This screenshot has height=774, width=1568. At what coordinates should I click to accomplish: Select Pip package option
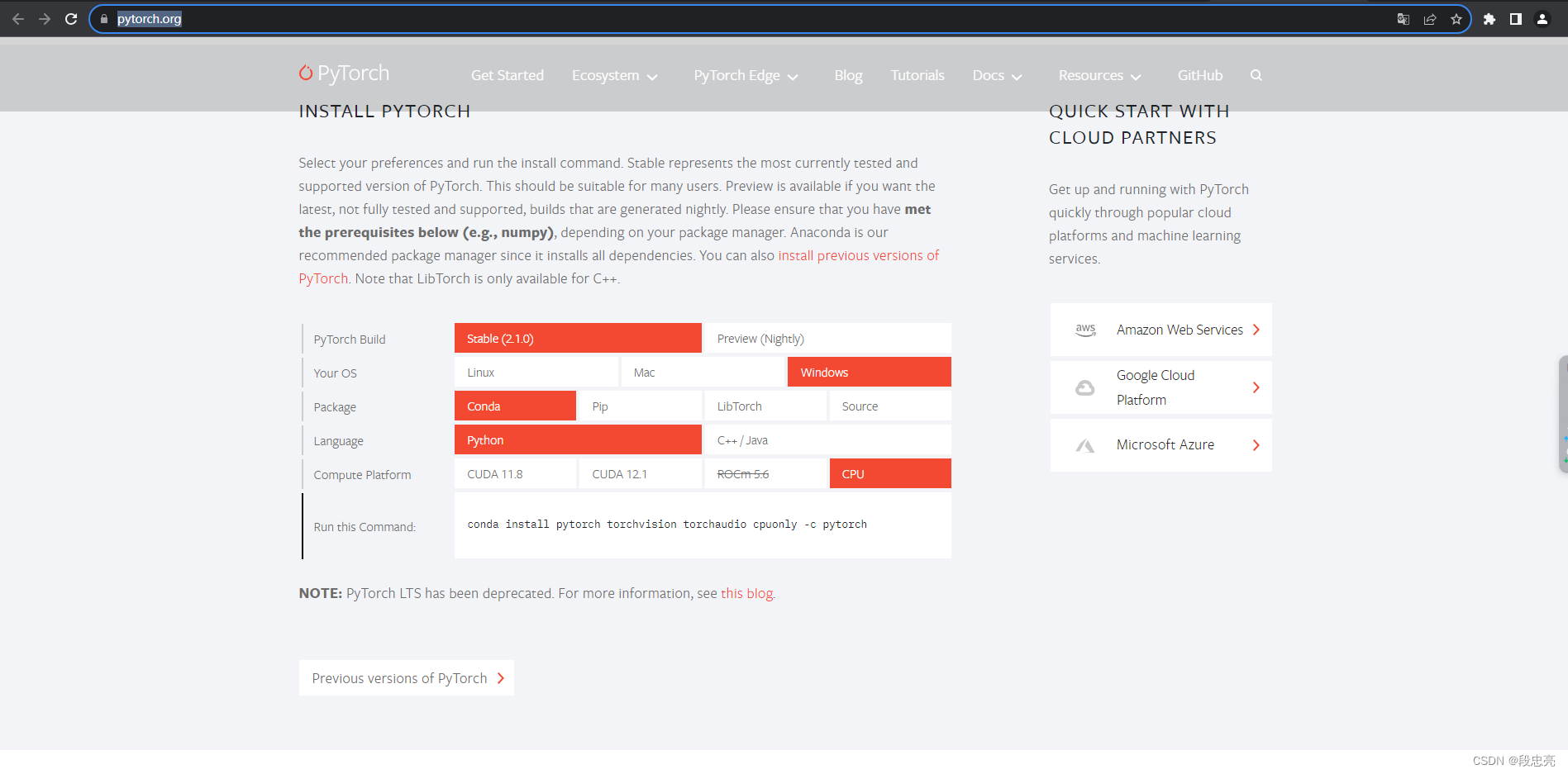641,406
